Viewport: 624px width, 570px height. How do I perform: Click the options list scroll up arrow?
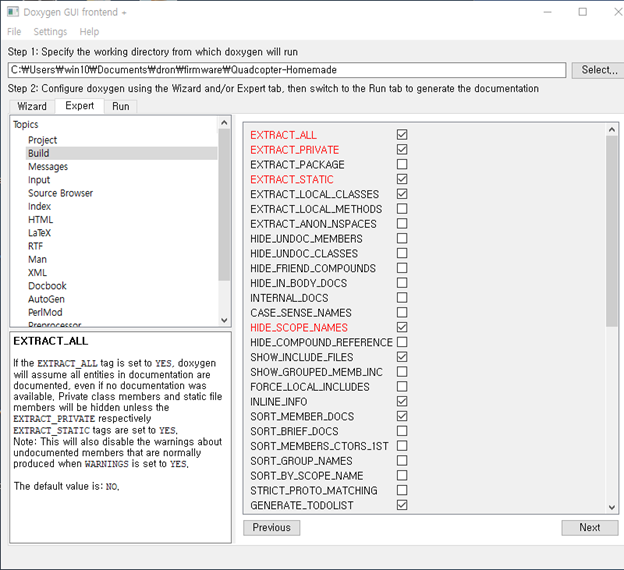click(612, 130)
